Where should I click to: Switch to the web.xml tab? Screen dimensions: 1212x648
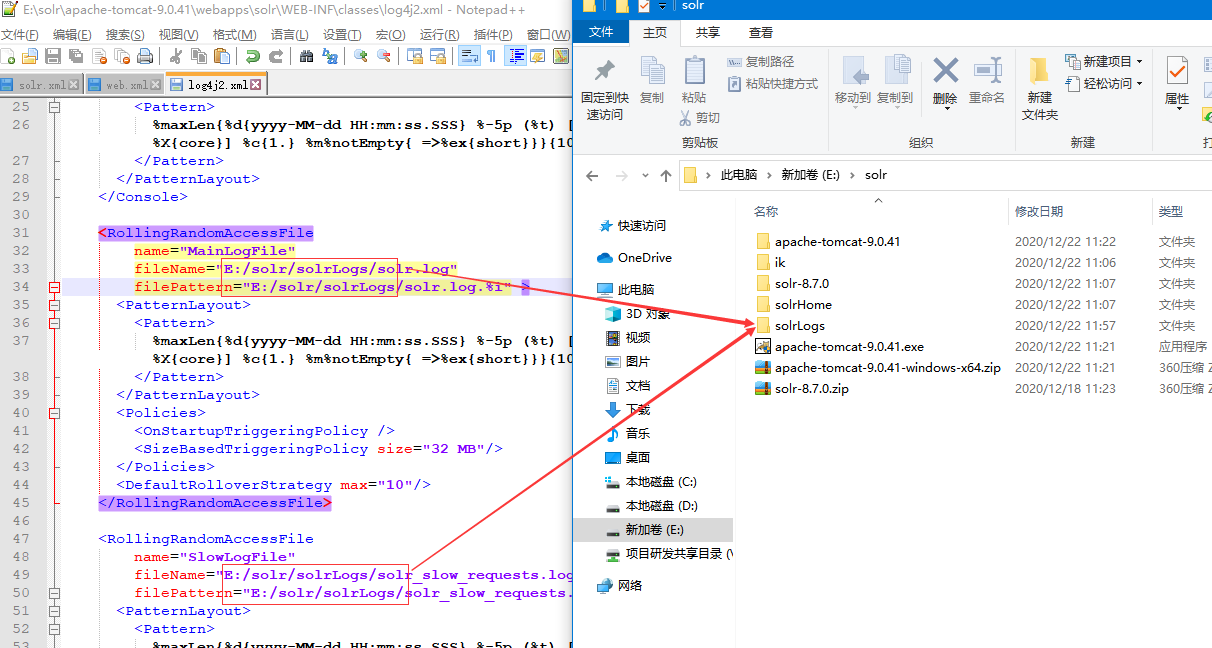click(x=123, y=85)
